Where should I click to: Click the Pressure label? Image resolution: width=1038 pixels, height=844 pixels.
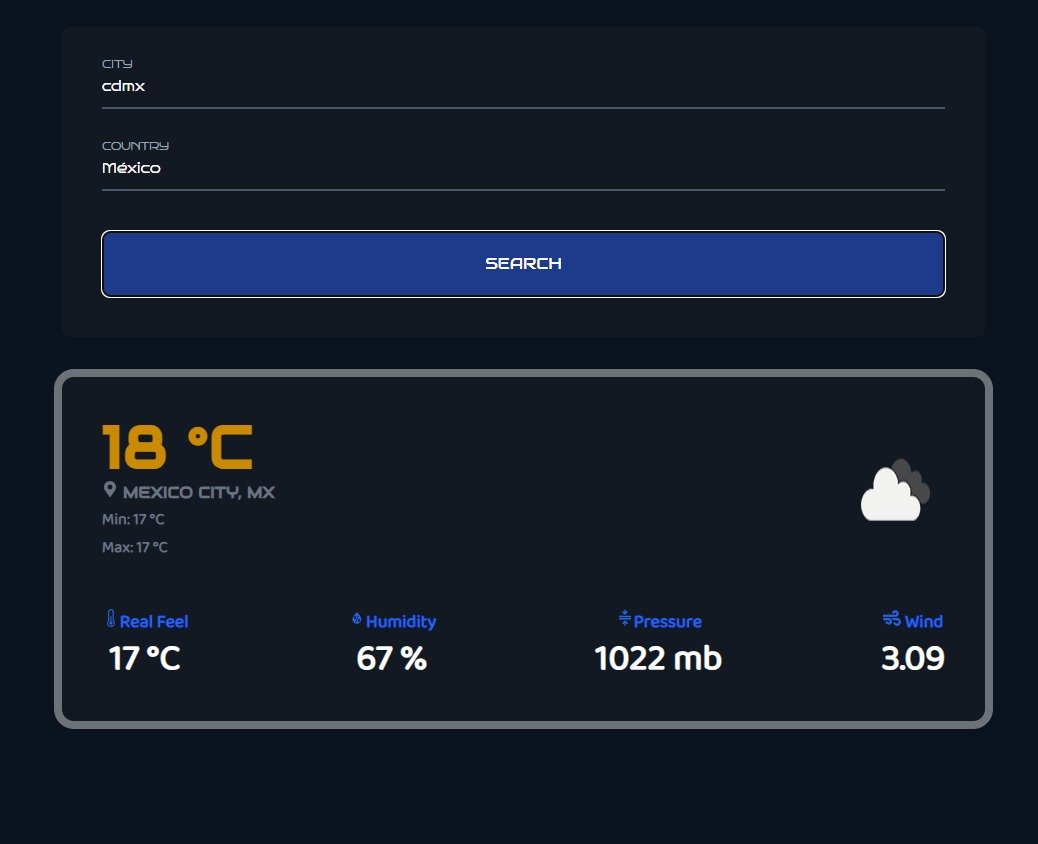point(668,622)
